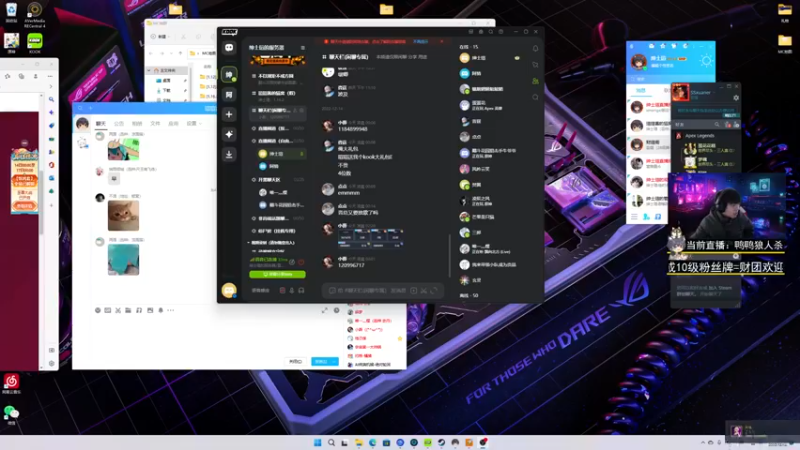This screenshot has height=450, width=800.
Task: Switch to 聊天 tab in QQ group window
Action: click(x=101, y=123)
